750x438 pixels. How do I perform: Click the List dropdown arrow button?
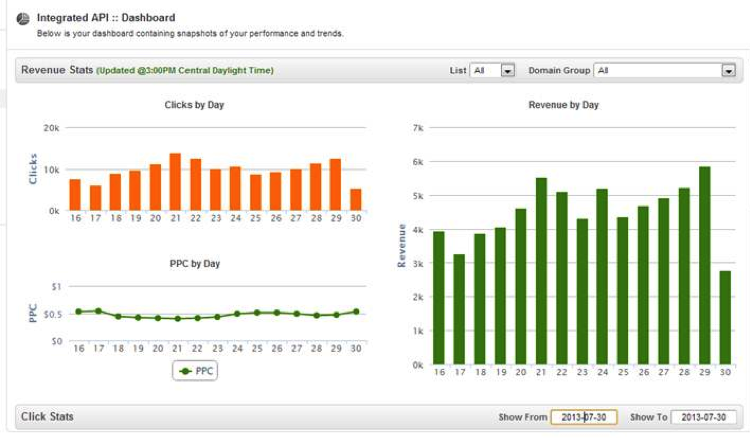(x=507, y=71)
